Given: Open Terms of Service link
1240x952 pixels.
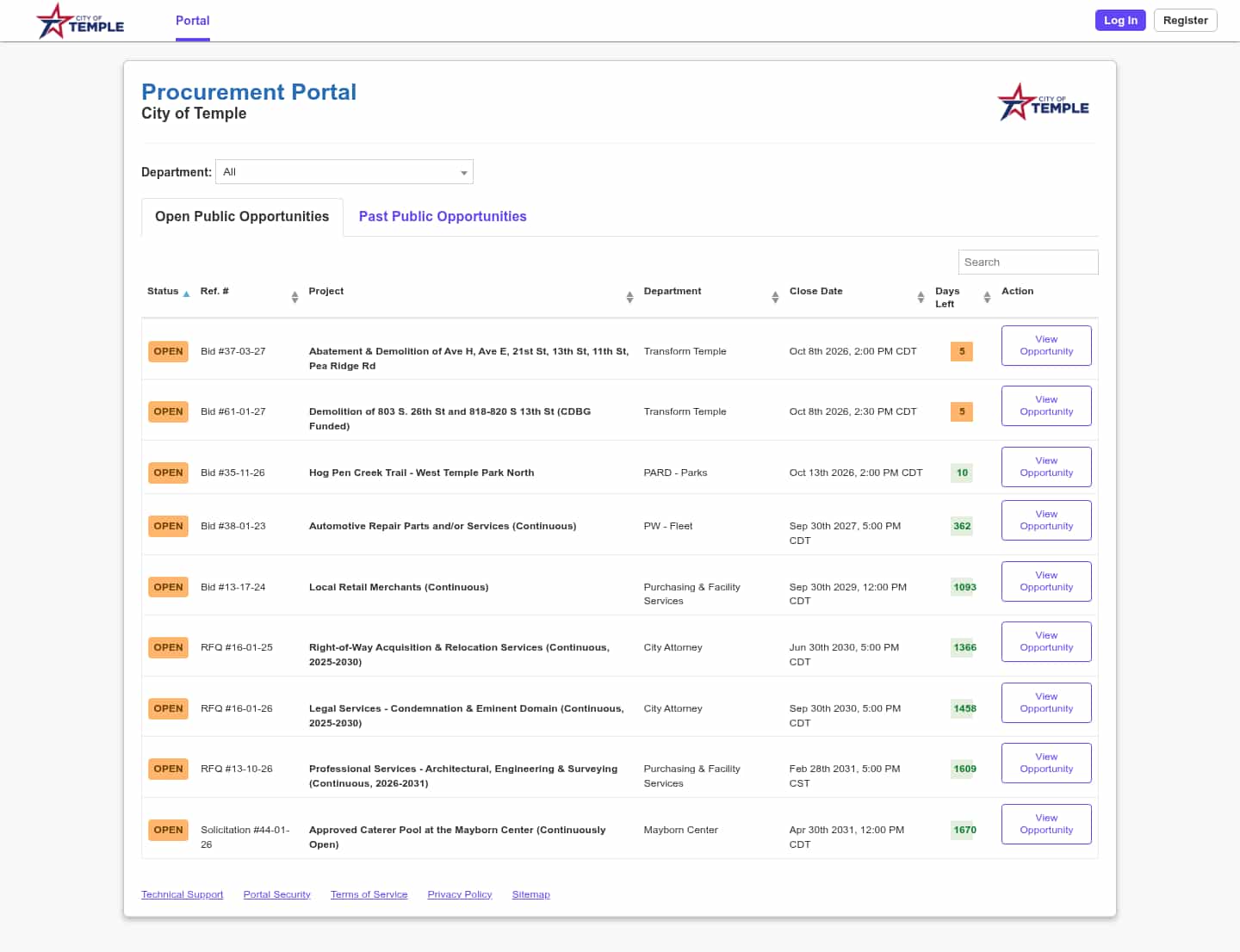Looking at the screenshot, I should 369,894.
